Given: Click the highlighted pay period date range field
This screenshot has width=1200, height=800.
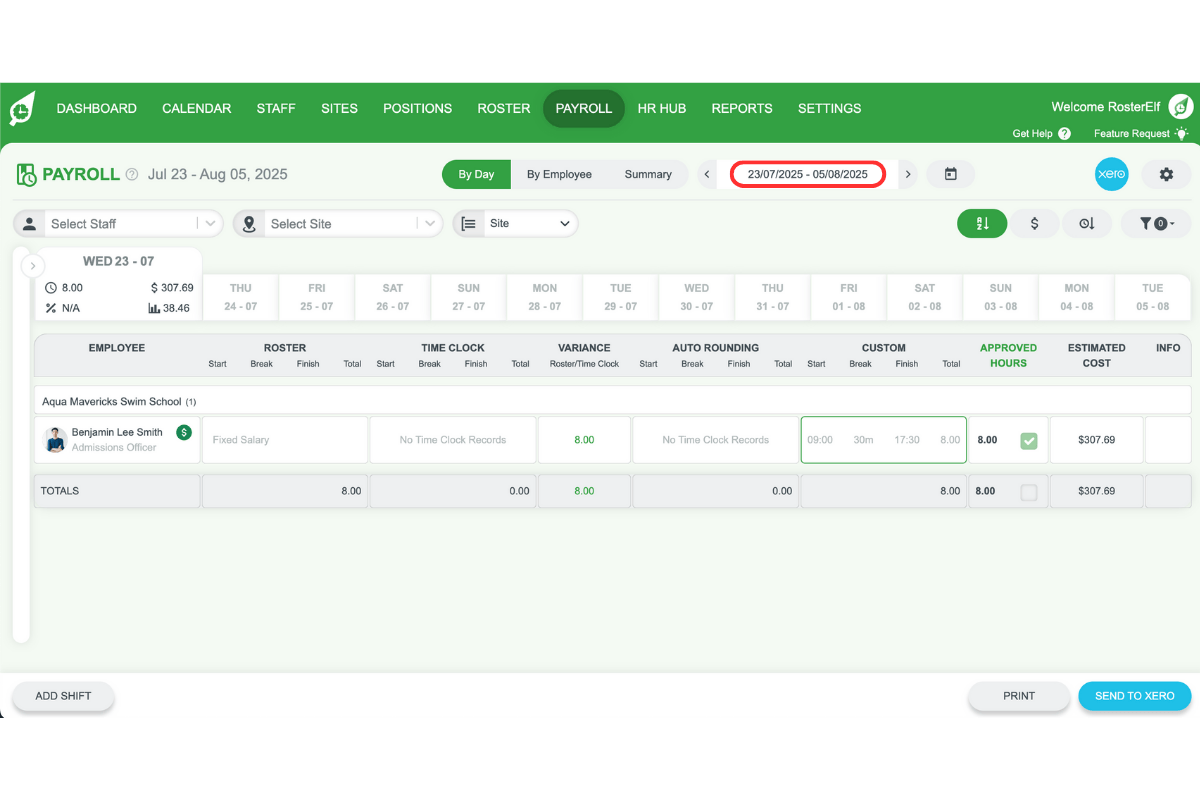Looking at the screenshot, I should (807, 173).
